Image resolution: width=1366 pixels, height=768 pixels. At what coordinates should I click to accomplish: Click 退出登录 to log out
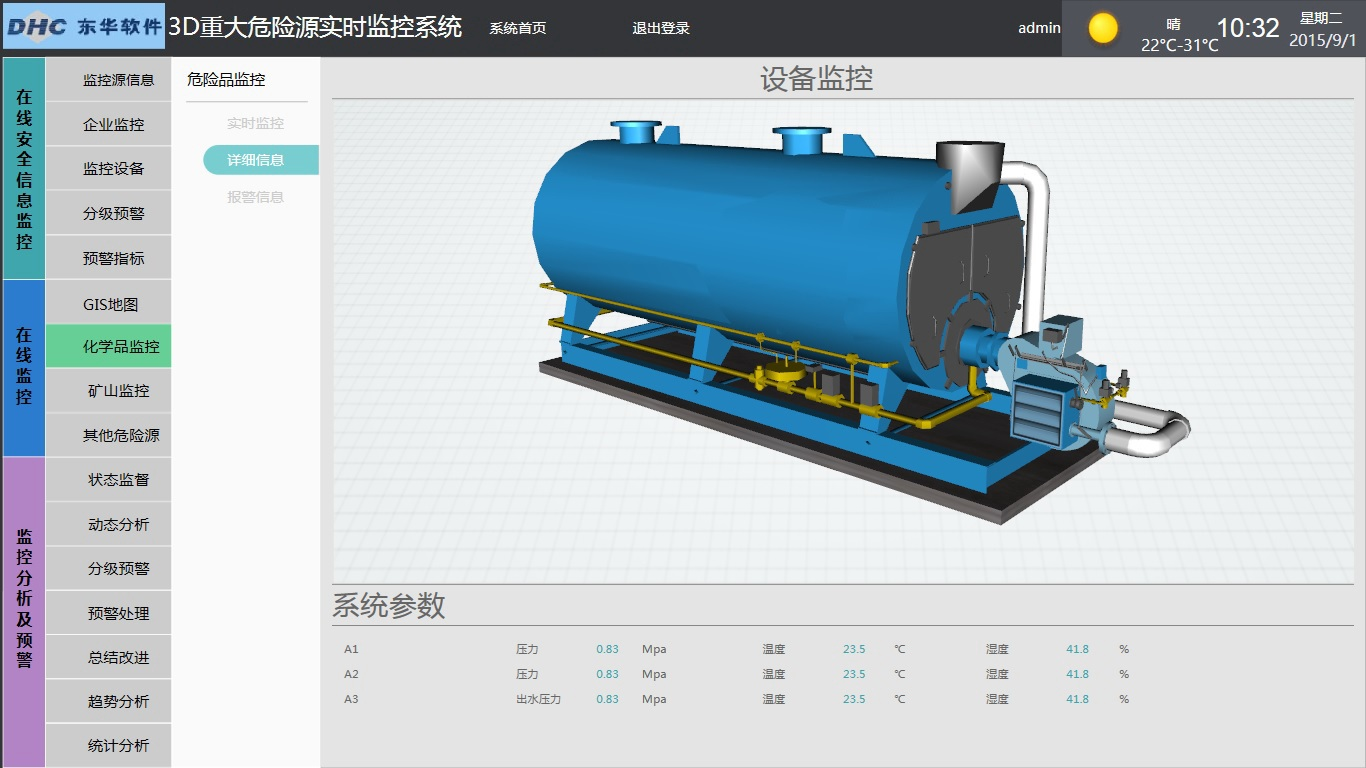coord(661,28)
